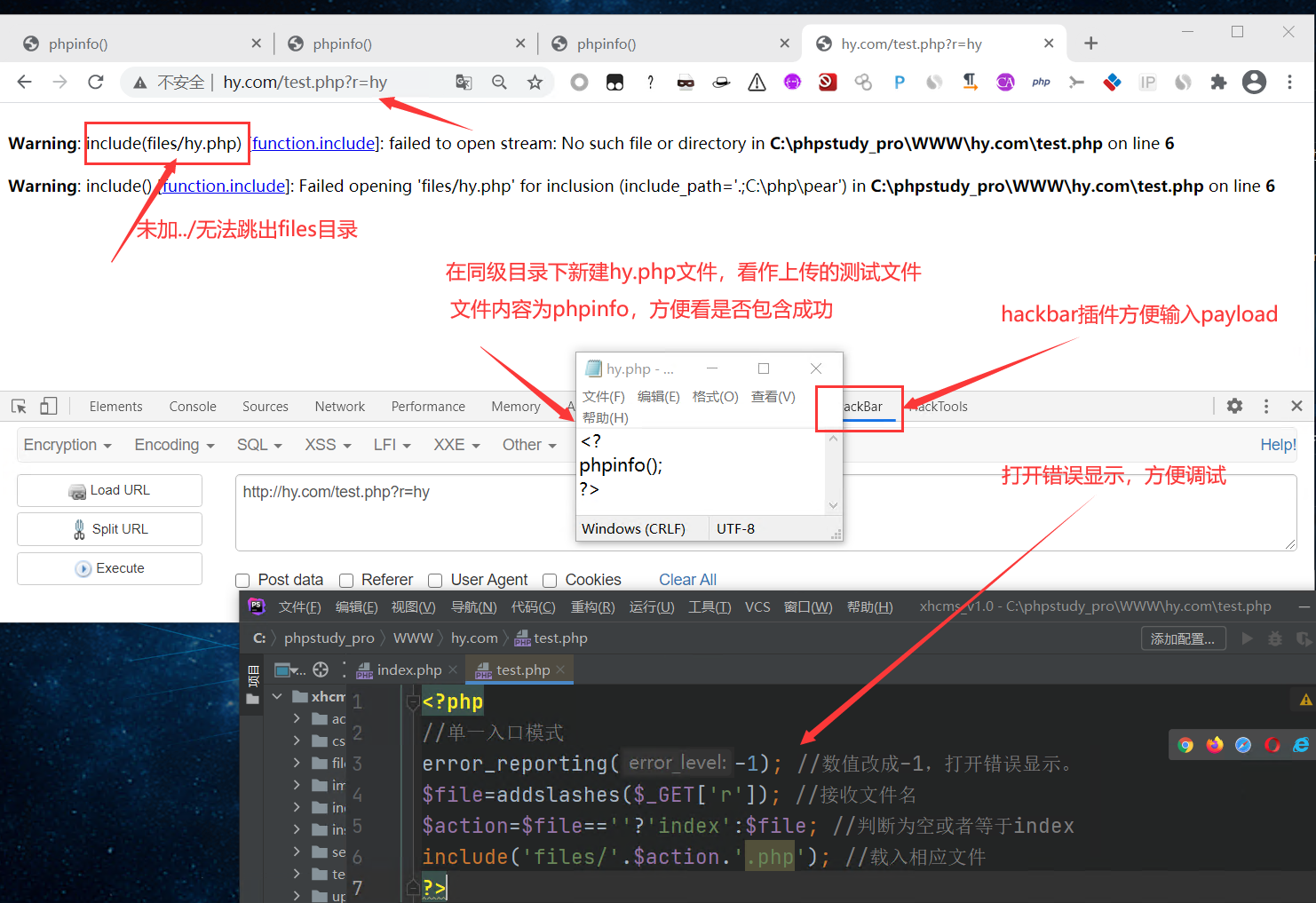
Task: Check the Referer option in HackBar
Action: (x=346, y=579)
